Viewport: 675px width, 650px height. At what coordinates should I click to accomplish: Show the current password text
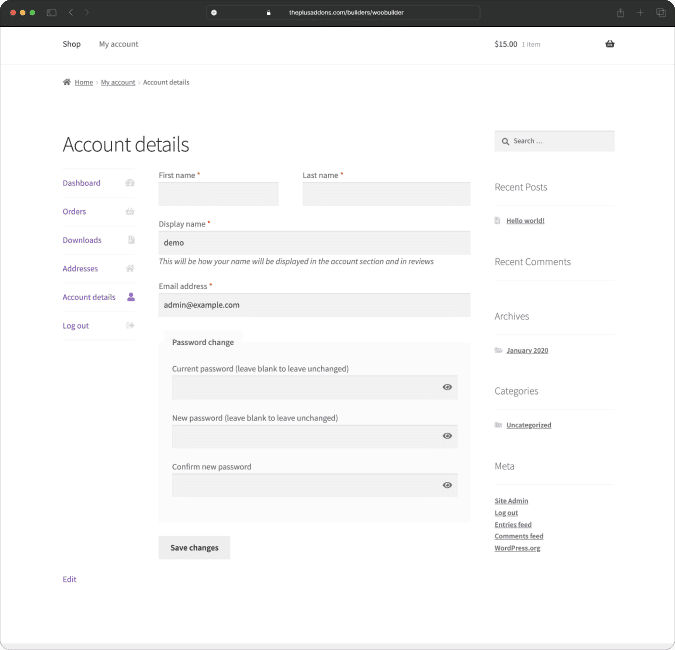(447, 387)
